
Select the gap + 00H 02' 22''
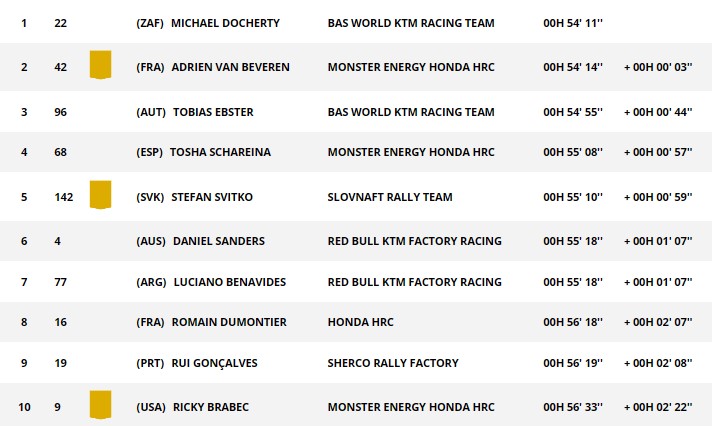coord(658,407)
